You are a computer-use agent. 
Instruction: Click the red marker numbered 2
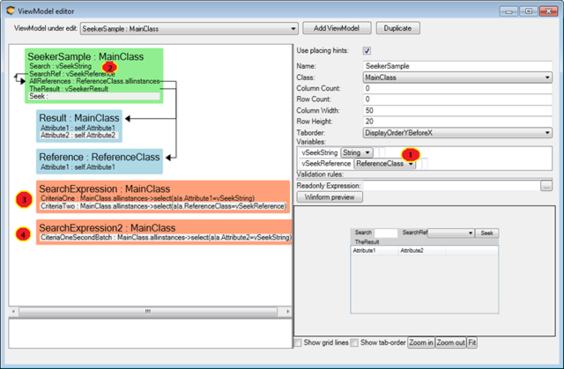[x=110, y=67]
